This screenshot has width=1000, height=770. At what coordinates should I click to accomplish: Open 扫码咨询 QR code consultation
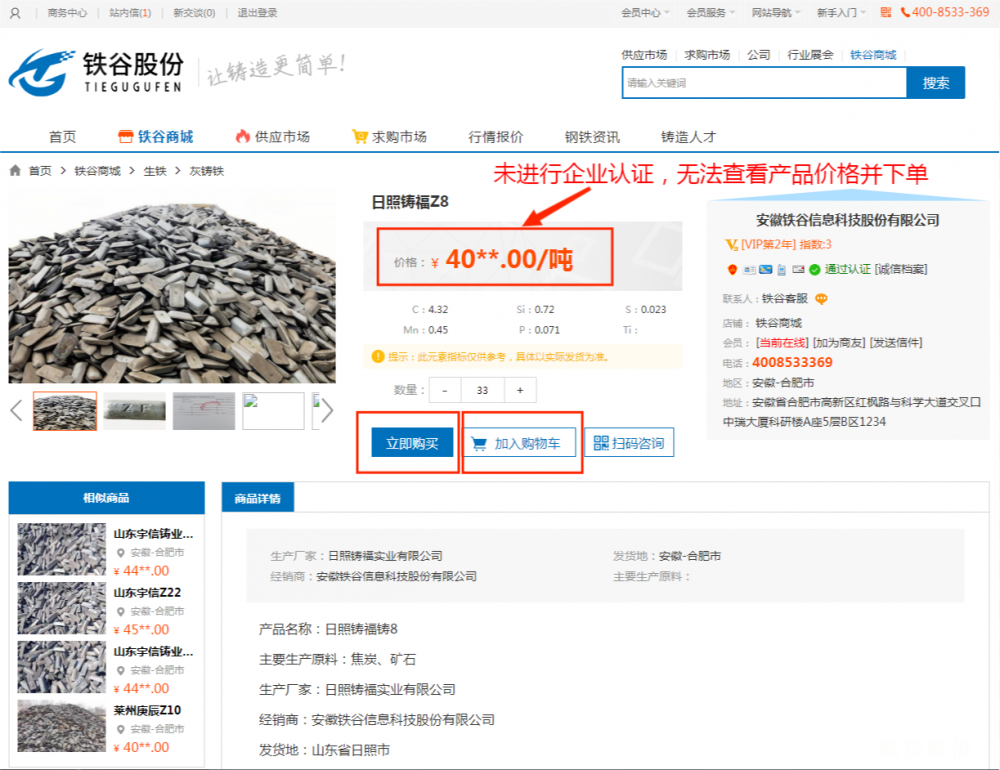(629, 443)
